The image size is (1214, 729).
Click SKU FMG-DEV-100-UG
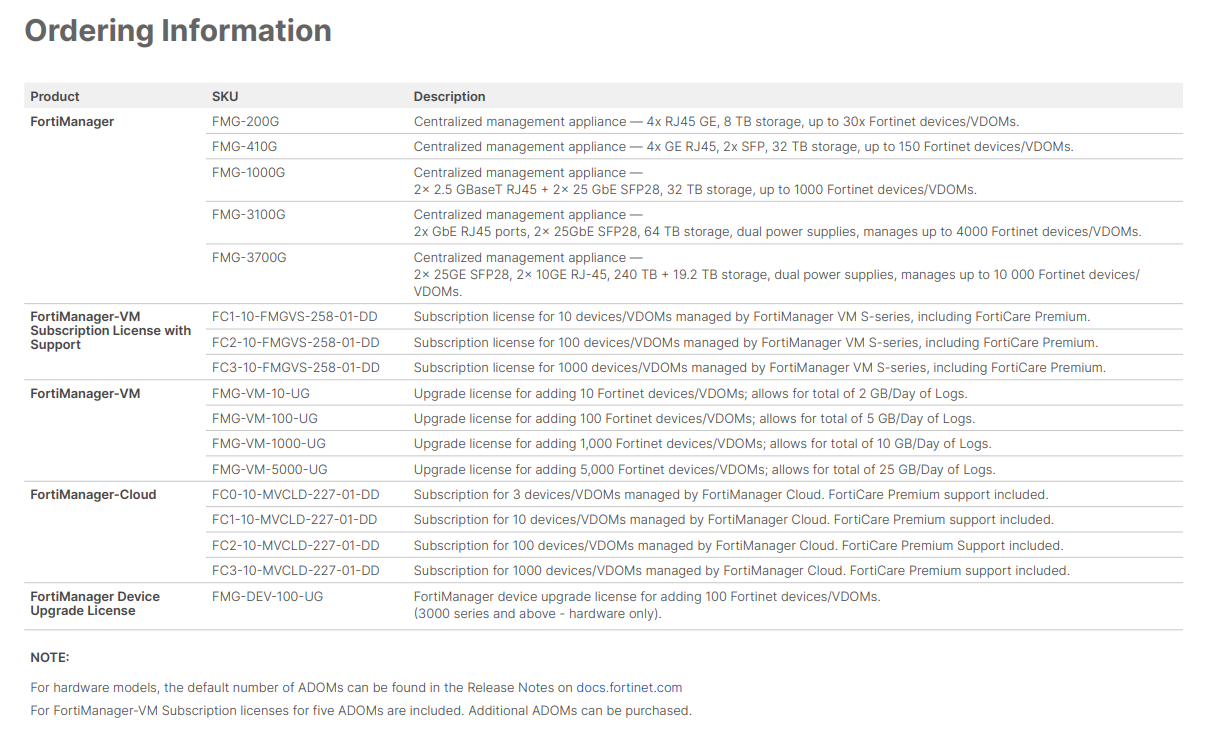268,596
